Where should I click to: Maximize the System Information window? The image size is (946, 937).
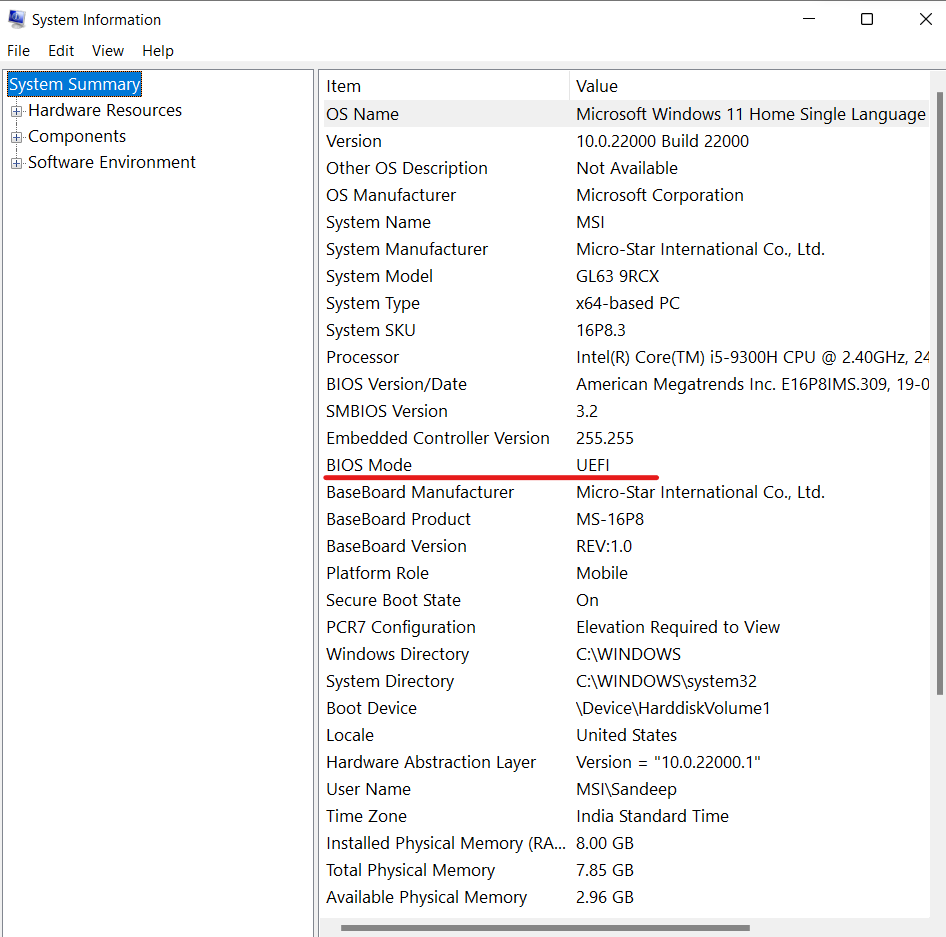click(867, 19)
